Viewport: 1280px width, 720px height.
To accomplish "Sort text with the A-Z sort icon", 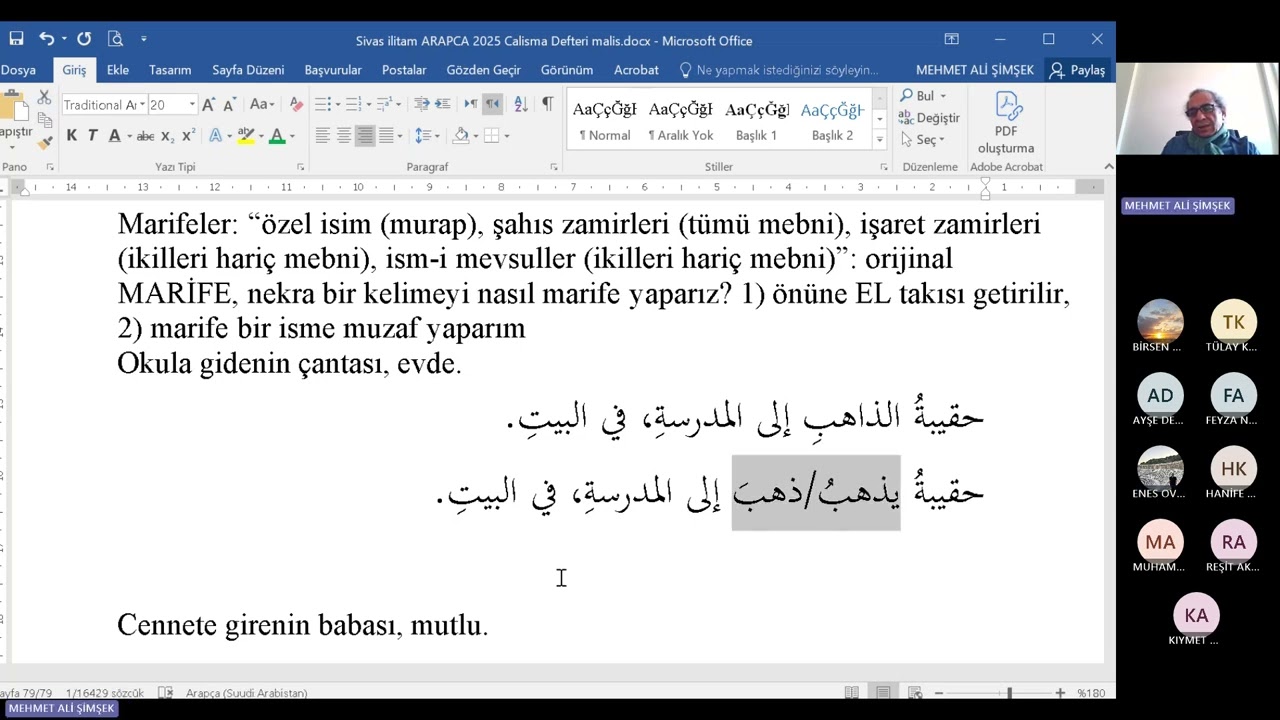I will pyautogui.click(x=520, y=104).
